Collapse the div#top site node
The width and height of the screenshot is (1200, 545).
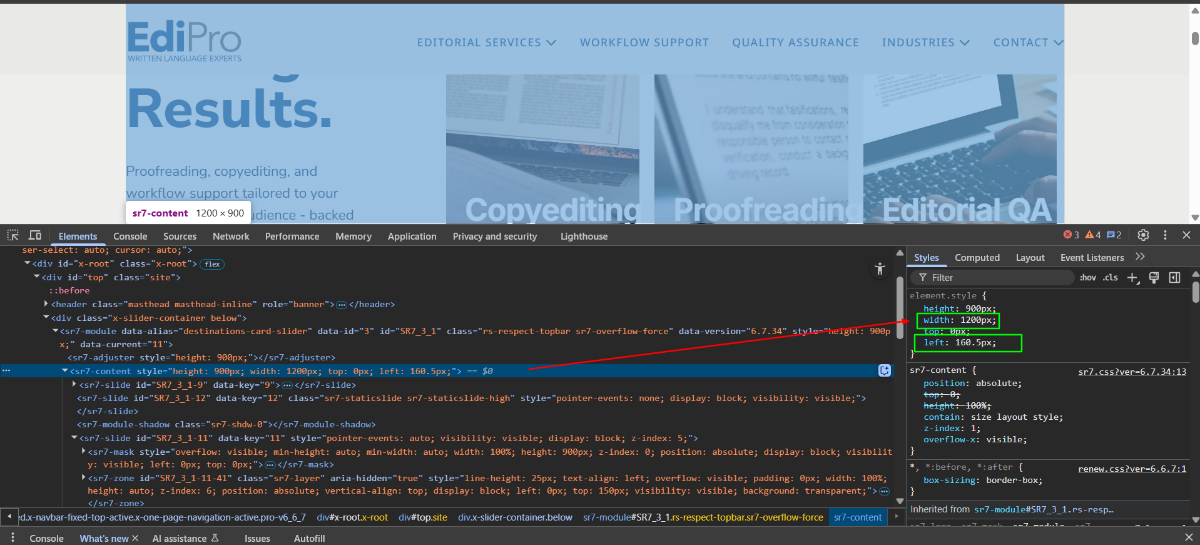click(36, 277)
